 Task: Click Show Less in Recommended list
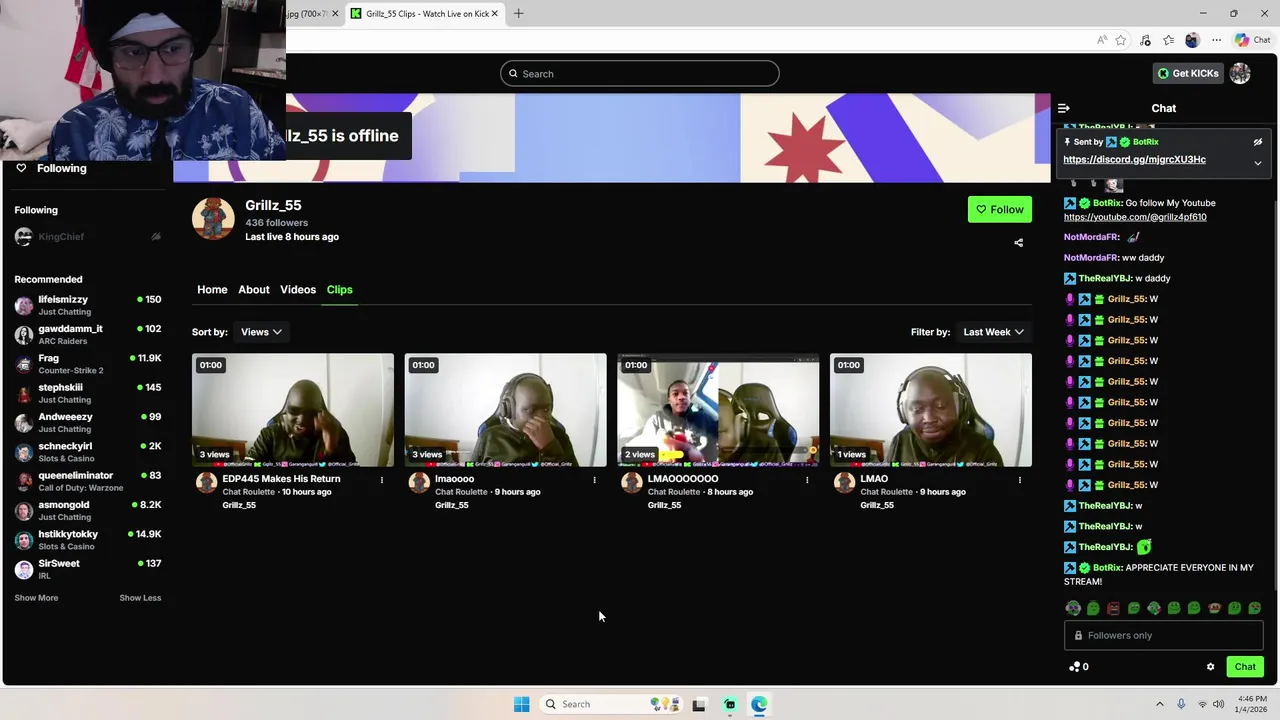click(140, 598)
